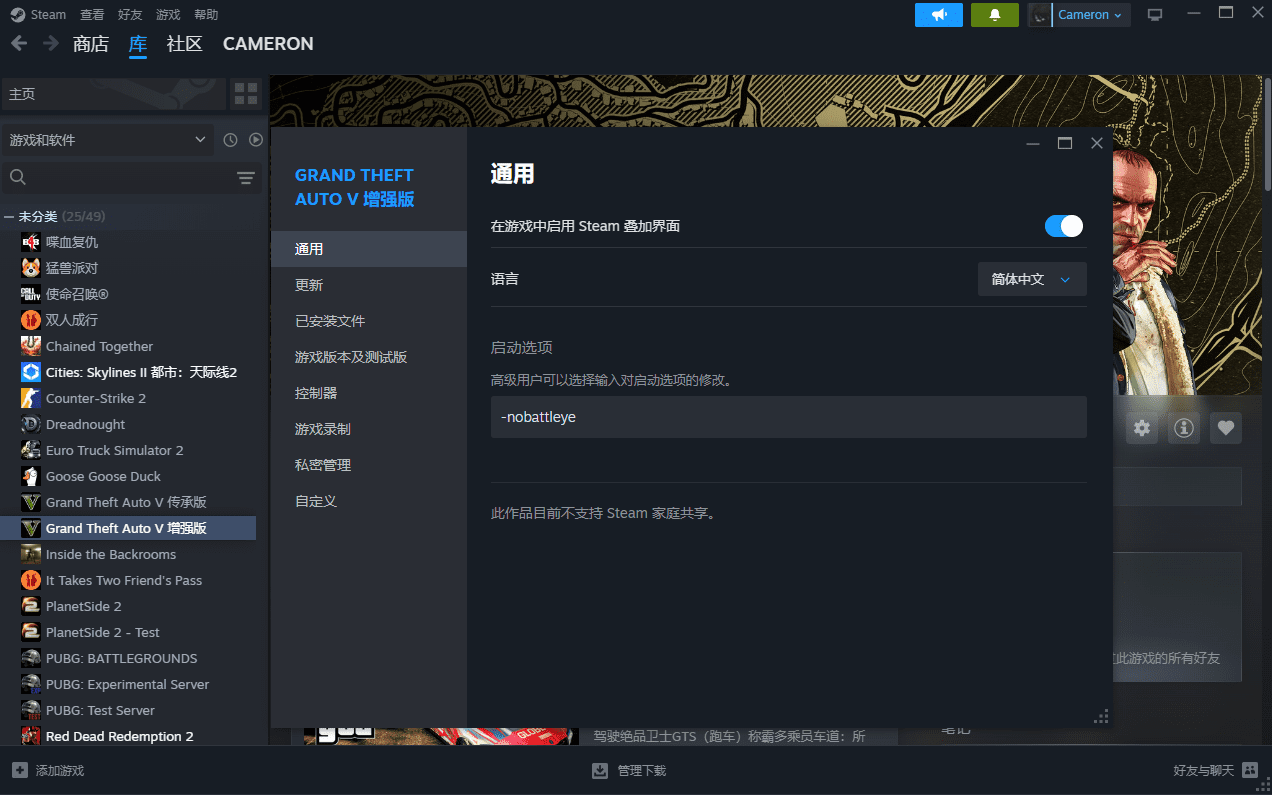Select 通用 in properties sidebar
Screen dimensions: 1272x795
(x=369, y=249)
